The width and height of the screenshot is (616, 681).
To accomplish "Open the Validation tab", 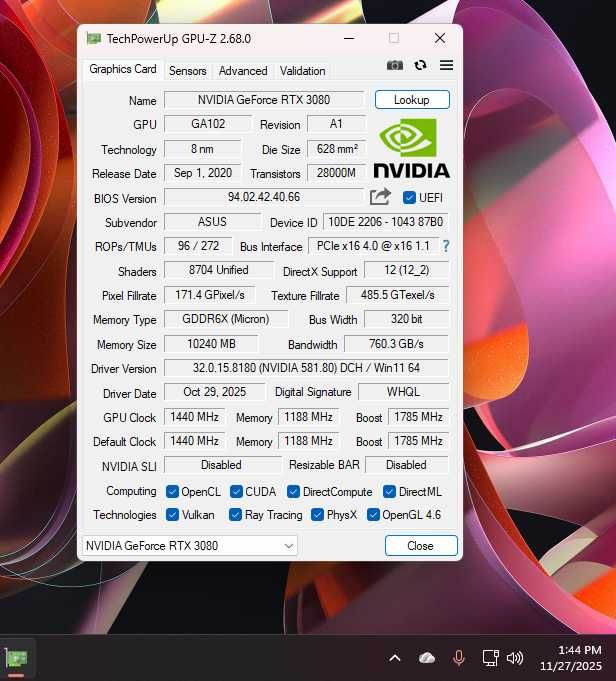I will [x=302, y=71].
